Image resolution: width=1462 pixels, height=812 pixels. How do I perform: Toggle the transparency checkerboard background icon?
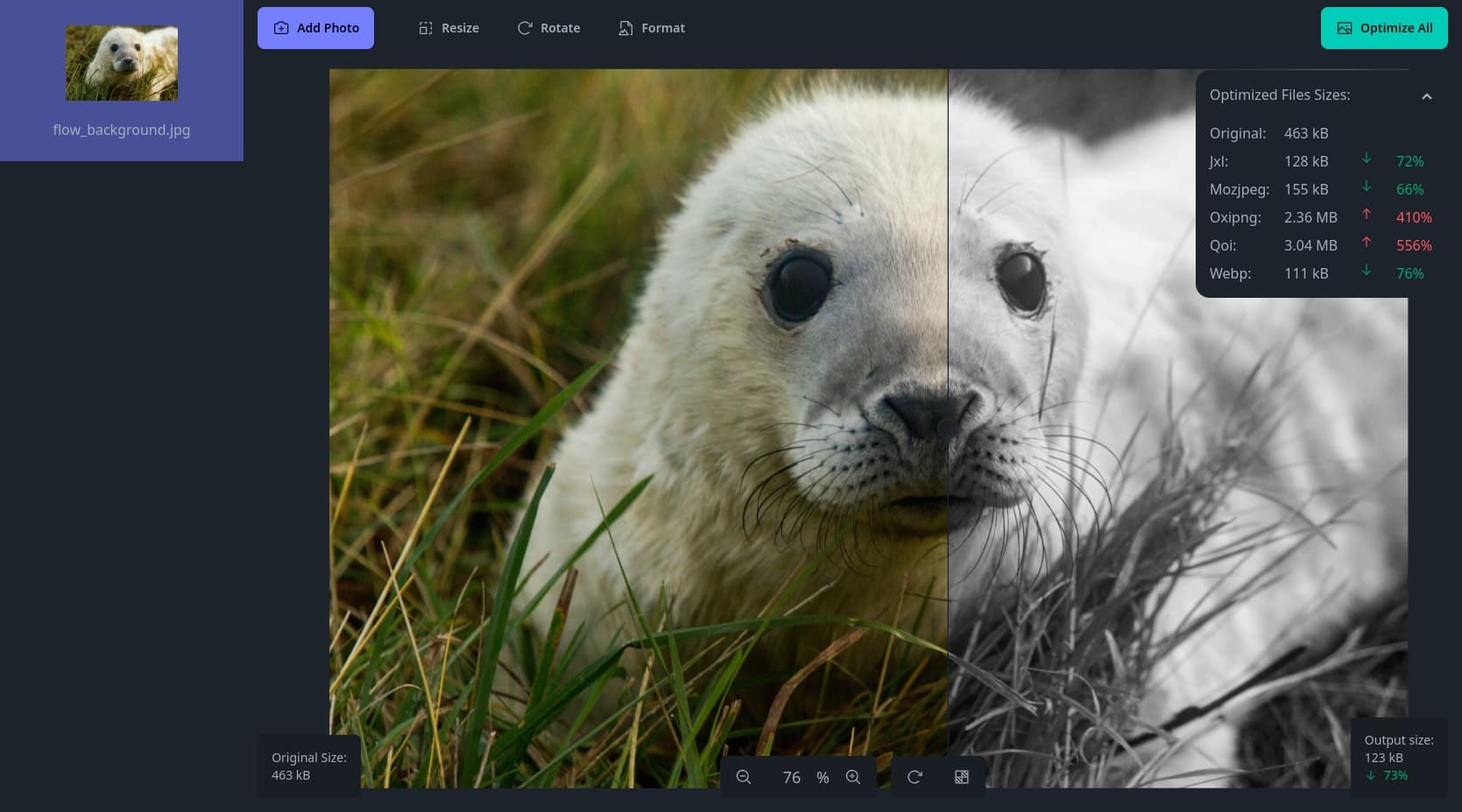coord(962,777)
